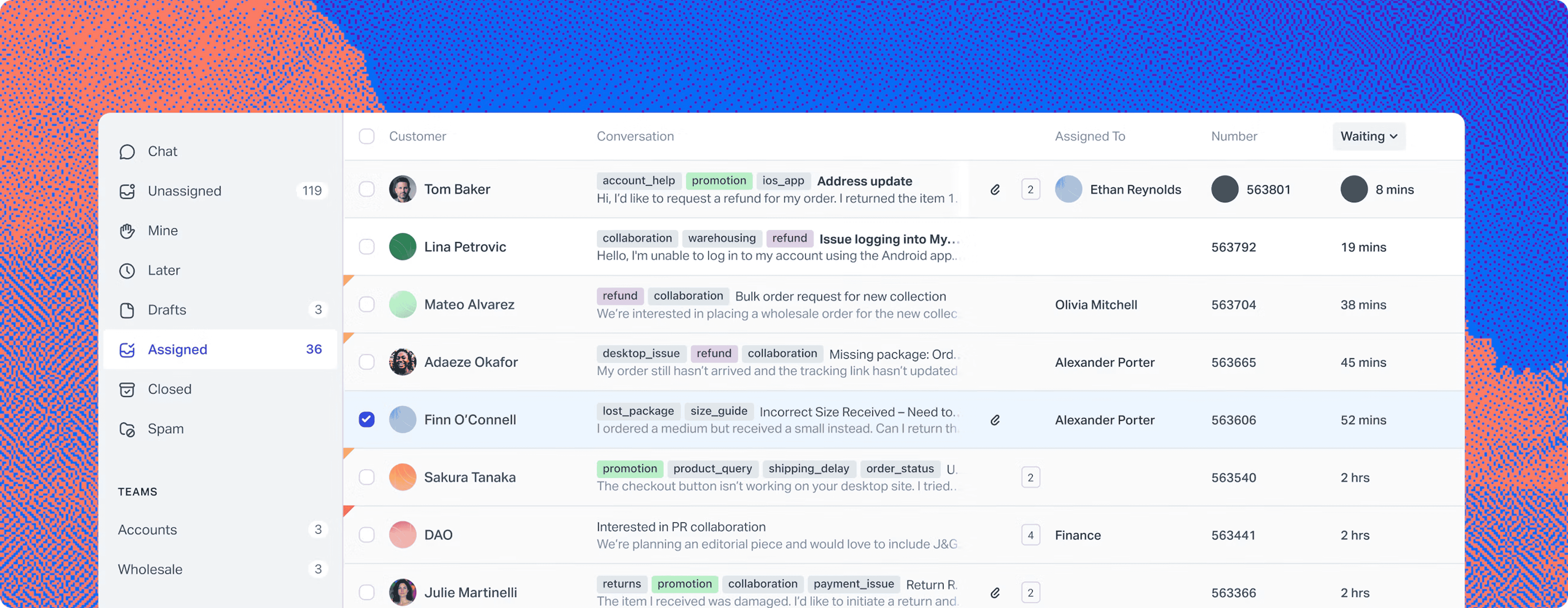Image resolution: width=1568 pixels, height=608 pixels.
Task: Click Tom Baker's avatar photo
Action: [402, 189]
